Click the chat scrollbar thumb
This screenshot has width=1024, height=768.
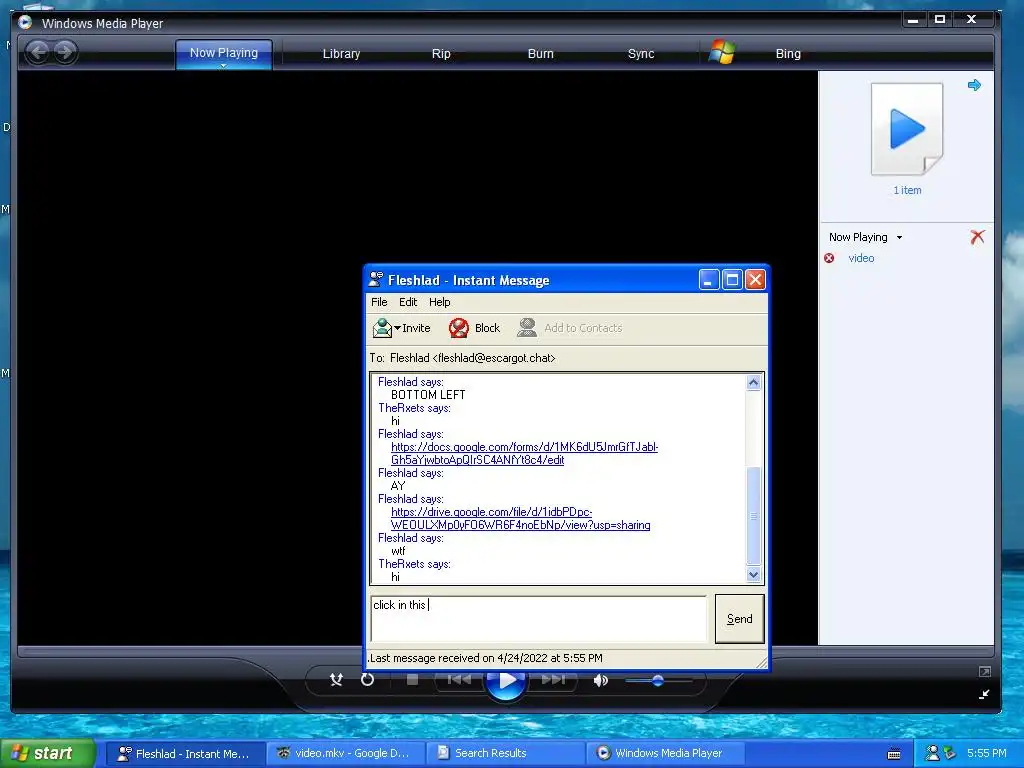(753, 516)
